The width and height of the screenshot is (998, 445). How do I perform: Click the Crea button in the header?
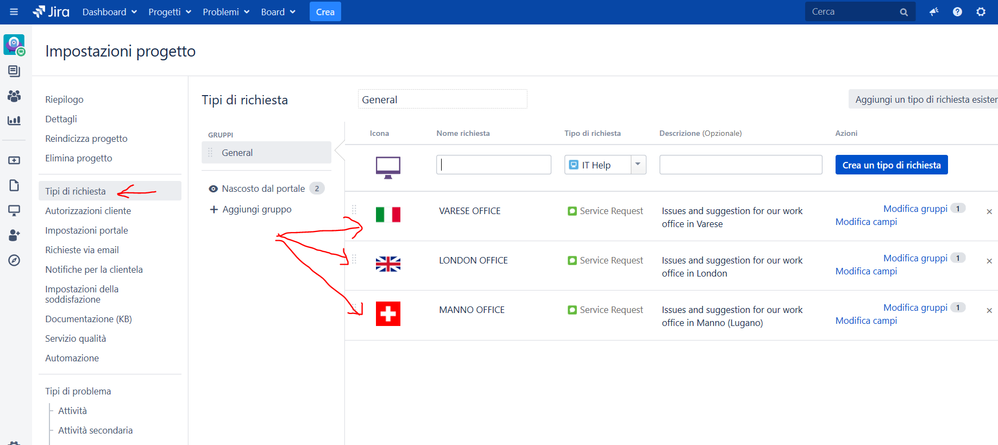[325, 11]
